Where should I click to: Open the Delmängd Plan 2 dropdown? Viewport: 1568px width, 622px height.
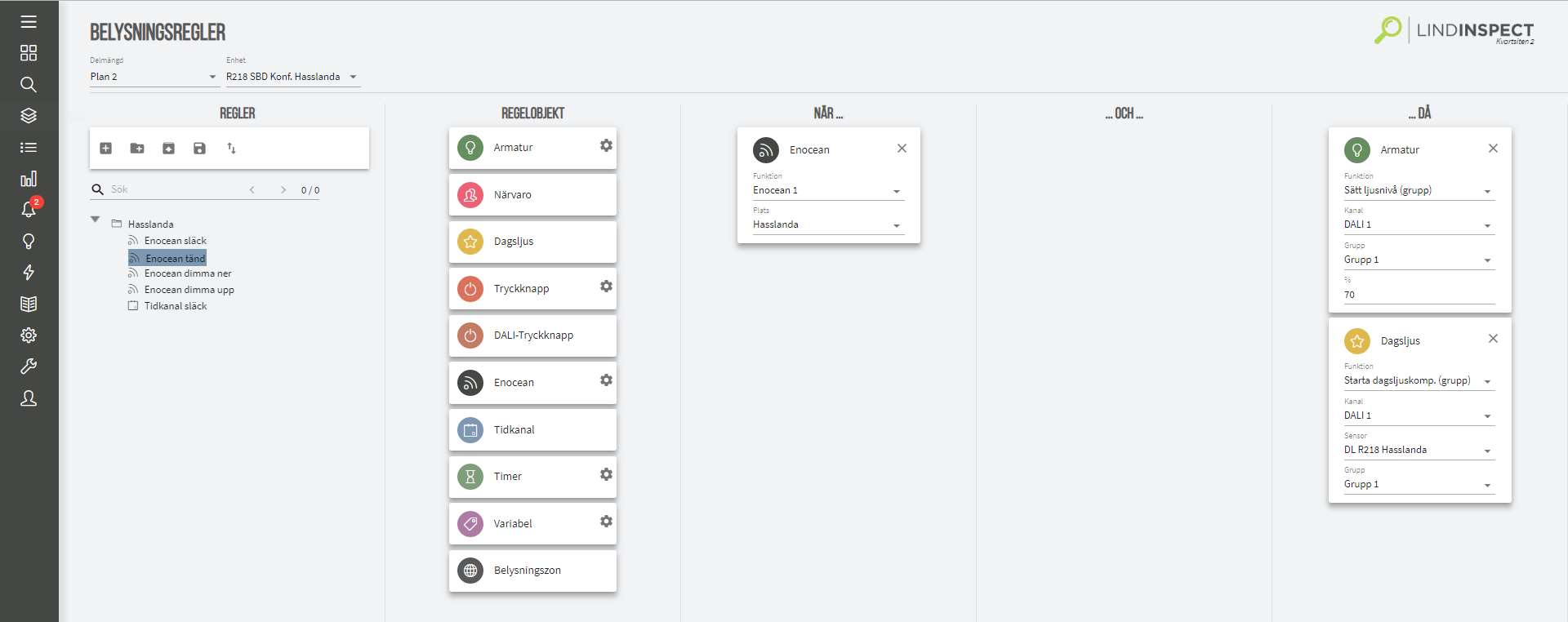point(154,77)
